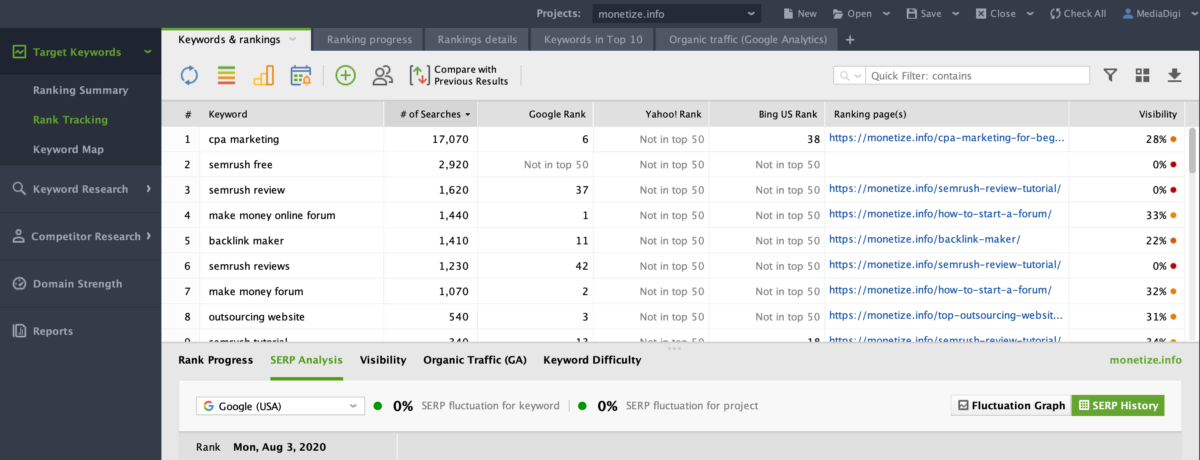This screenshot has width=1200, height=460.
Task: Select the 'make money online forum' row
Action: point(672,215)
